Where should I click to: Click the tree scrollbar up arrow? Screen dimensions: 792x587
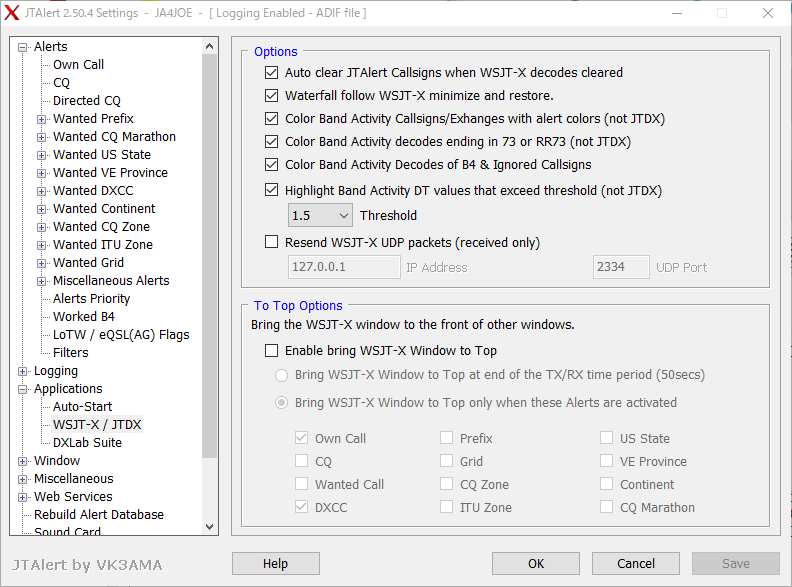coord(210,46)
